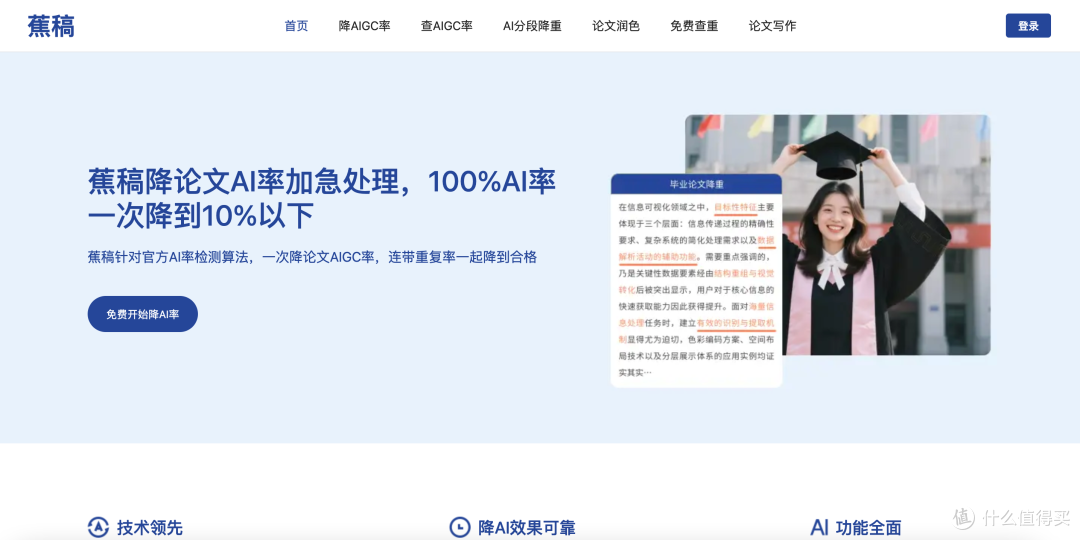The height and width of the screenshot is (540, 1080).
Task: Open the 降AIGC率 menu item
Action: point(364,26)
